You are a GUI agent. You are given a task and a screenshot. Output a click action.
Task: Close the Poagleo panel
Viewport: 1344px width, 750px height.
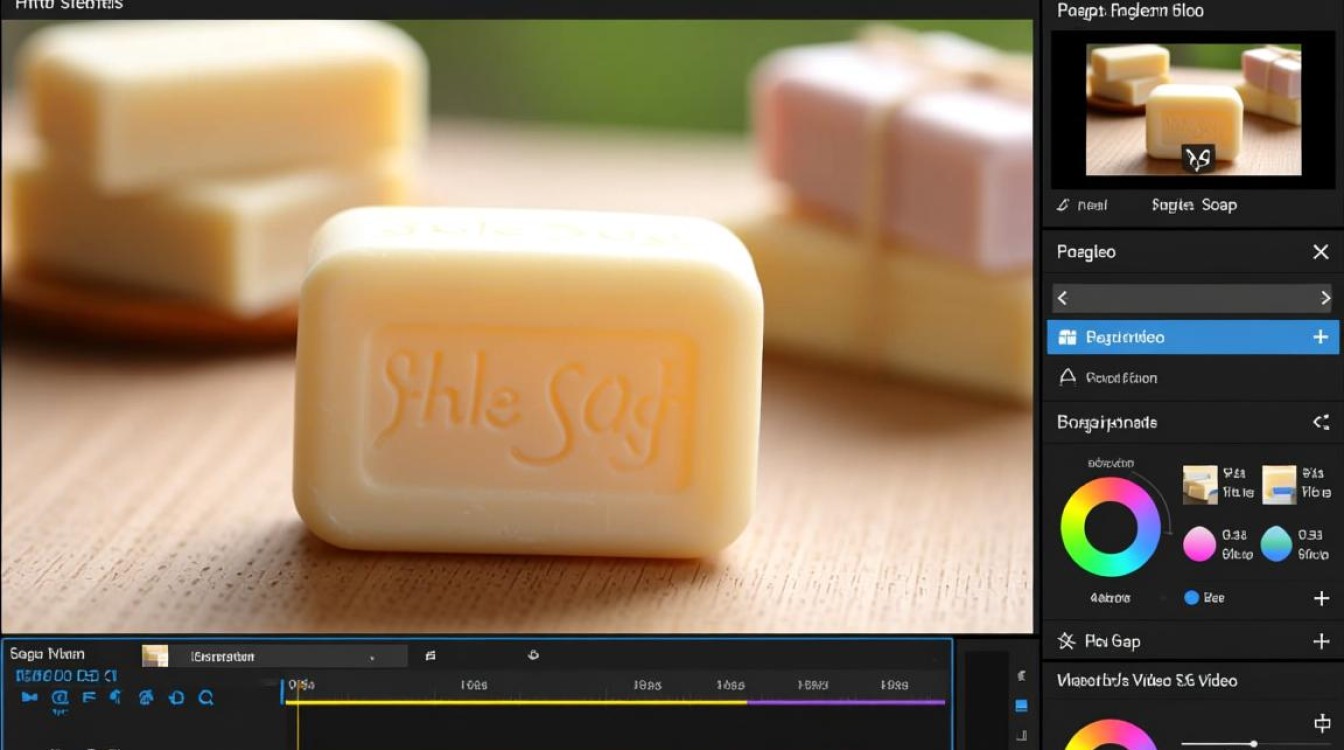click(1321, 252)
